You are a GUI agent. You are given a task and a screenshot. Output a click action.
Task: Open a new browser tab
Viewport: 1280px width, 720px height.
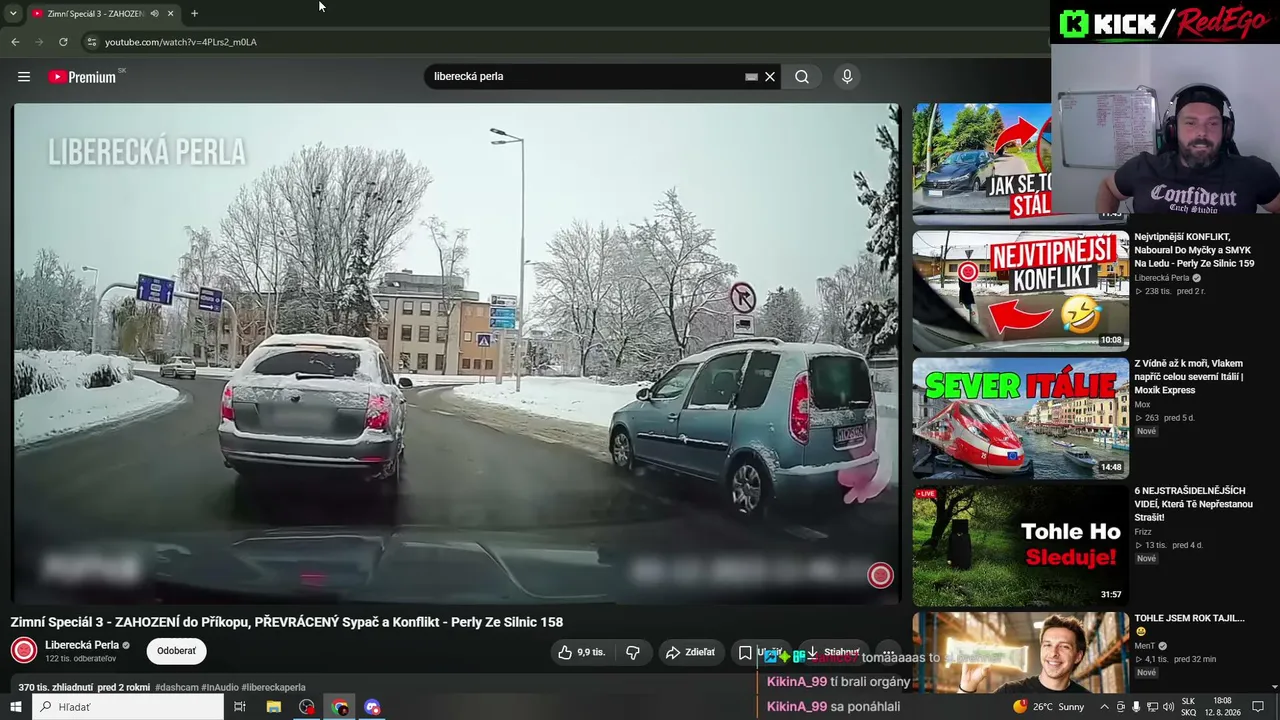[194, 13]
